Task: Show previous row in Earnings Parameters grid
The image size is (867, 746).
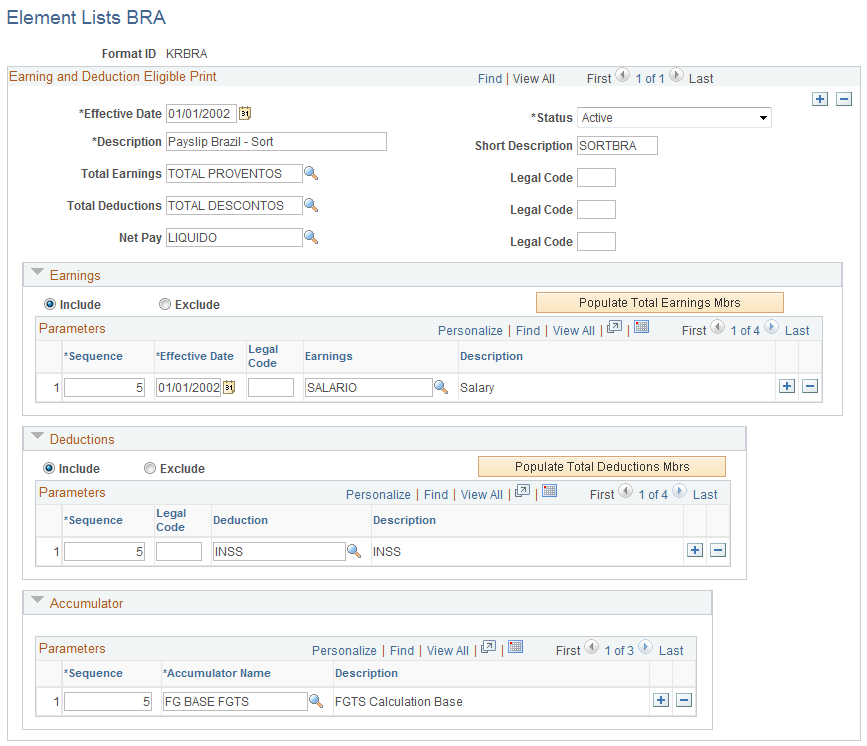Action: click(718, 327)
